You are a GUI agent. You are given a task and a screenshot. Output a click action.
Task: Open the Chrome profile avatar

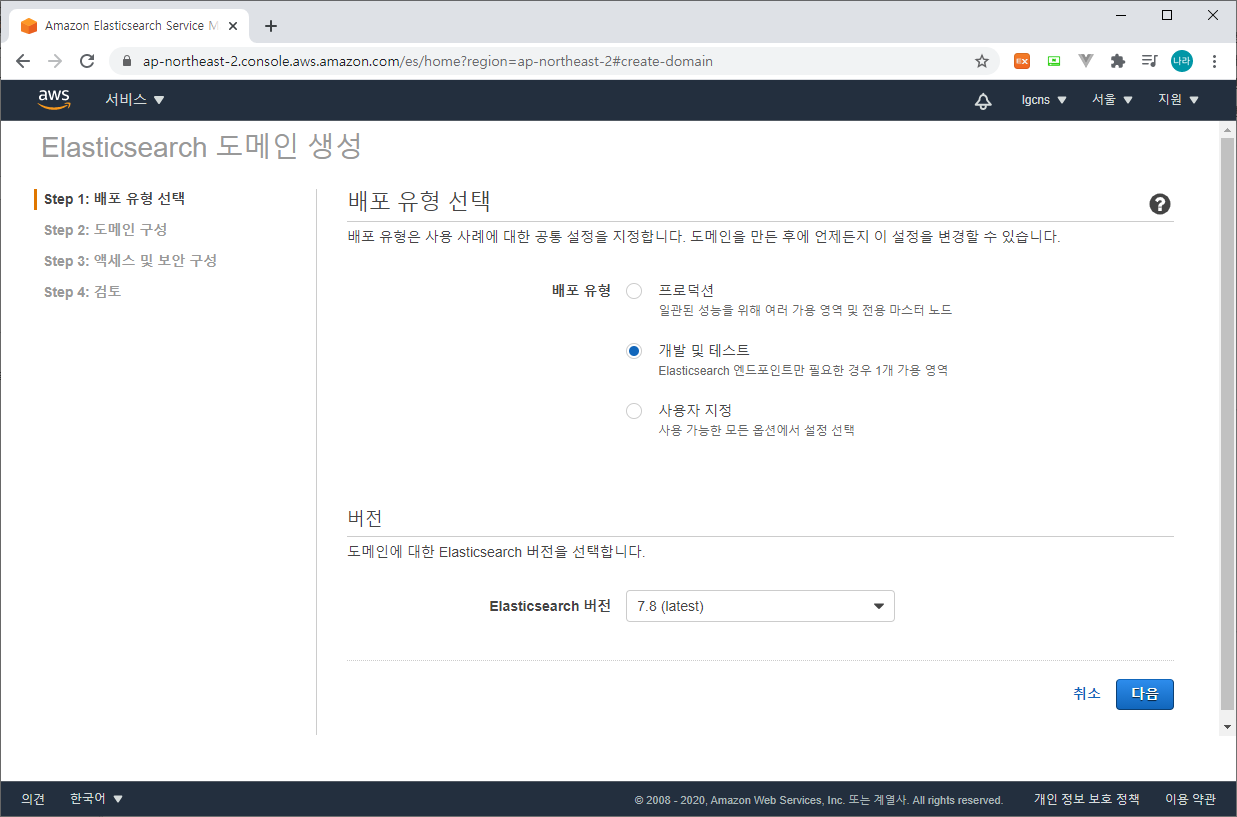1182,61
